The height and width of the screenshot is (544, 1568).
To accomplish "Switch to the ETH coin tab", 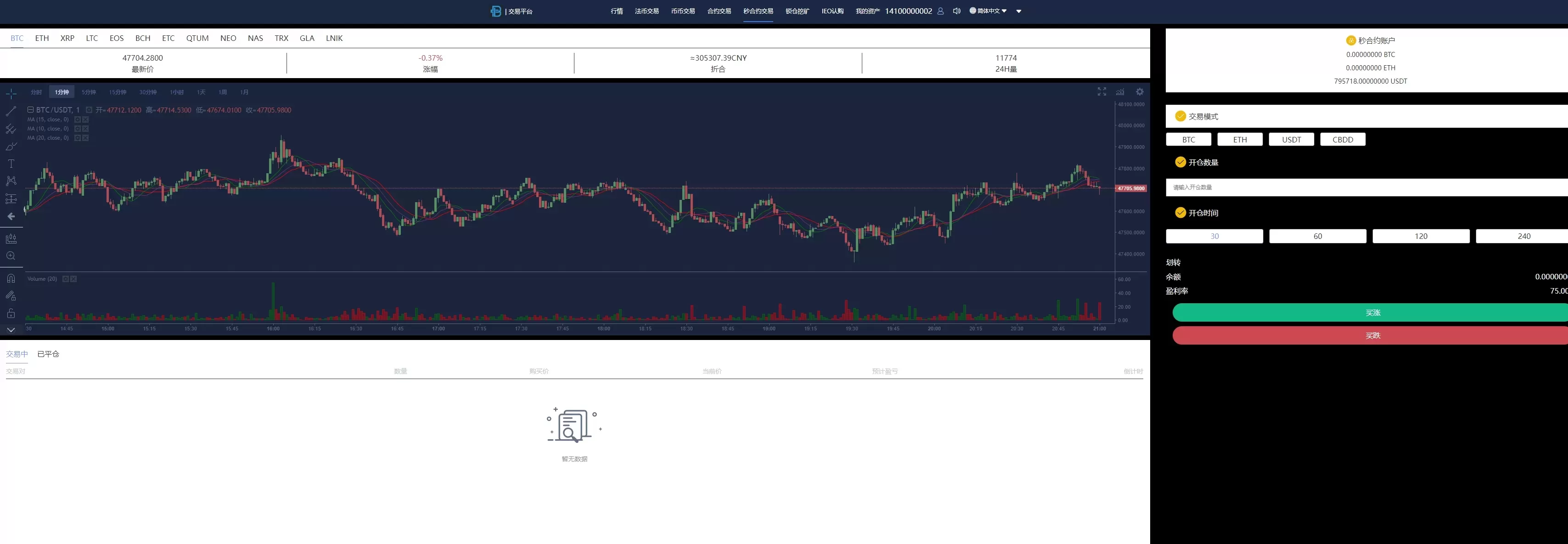I will point(42,38).
